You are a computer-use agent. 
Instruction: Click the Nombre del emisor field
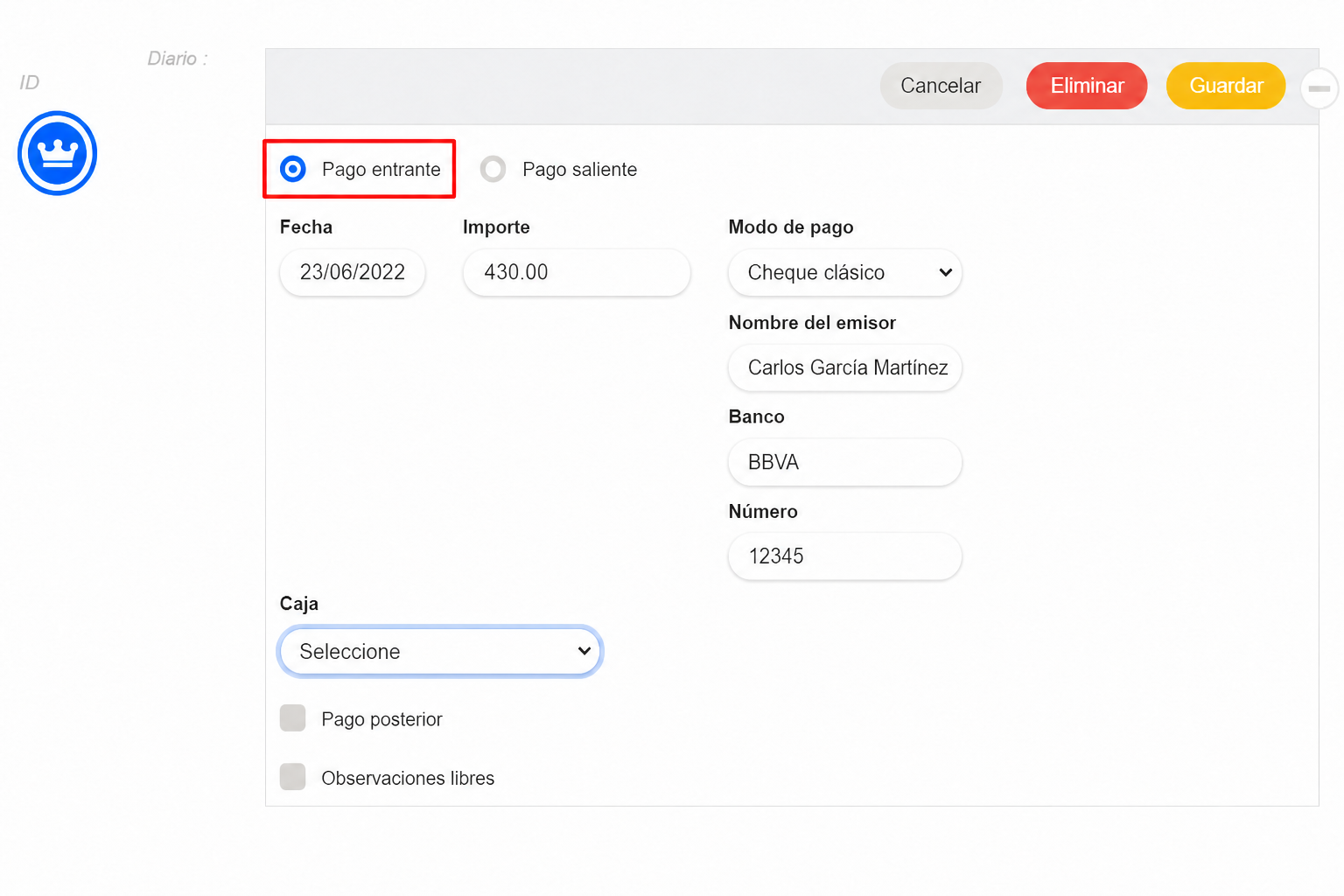pos(845,367)
